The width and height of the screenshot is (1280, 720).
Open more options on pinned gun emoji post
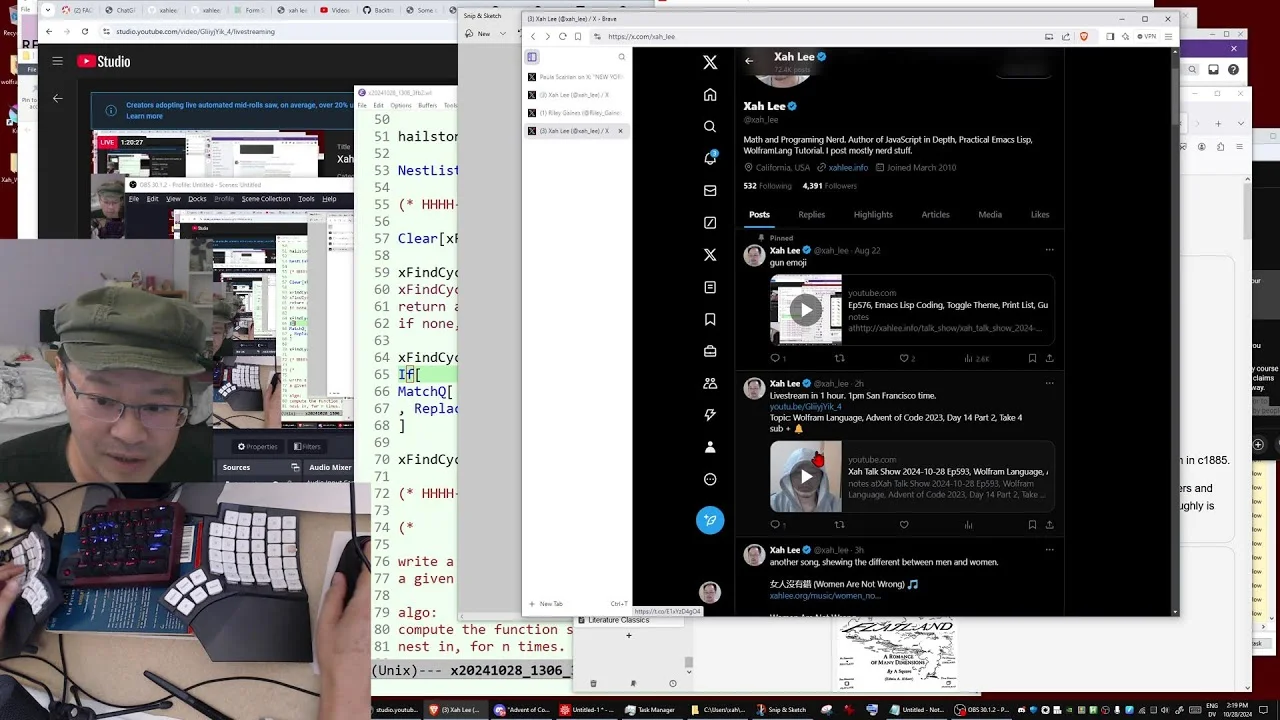click(1049, 250)
